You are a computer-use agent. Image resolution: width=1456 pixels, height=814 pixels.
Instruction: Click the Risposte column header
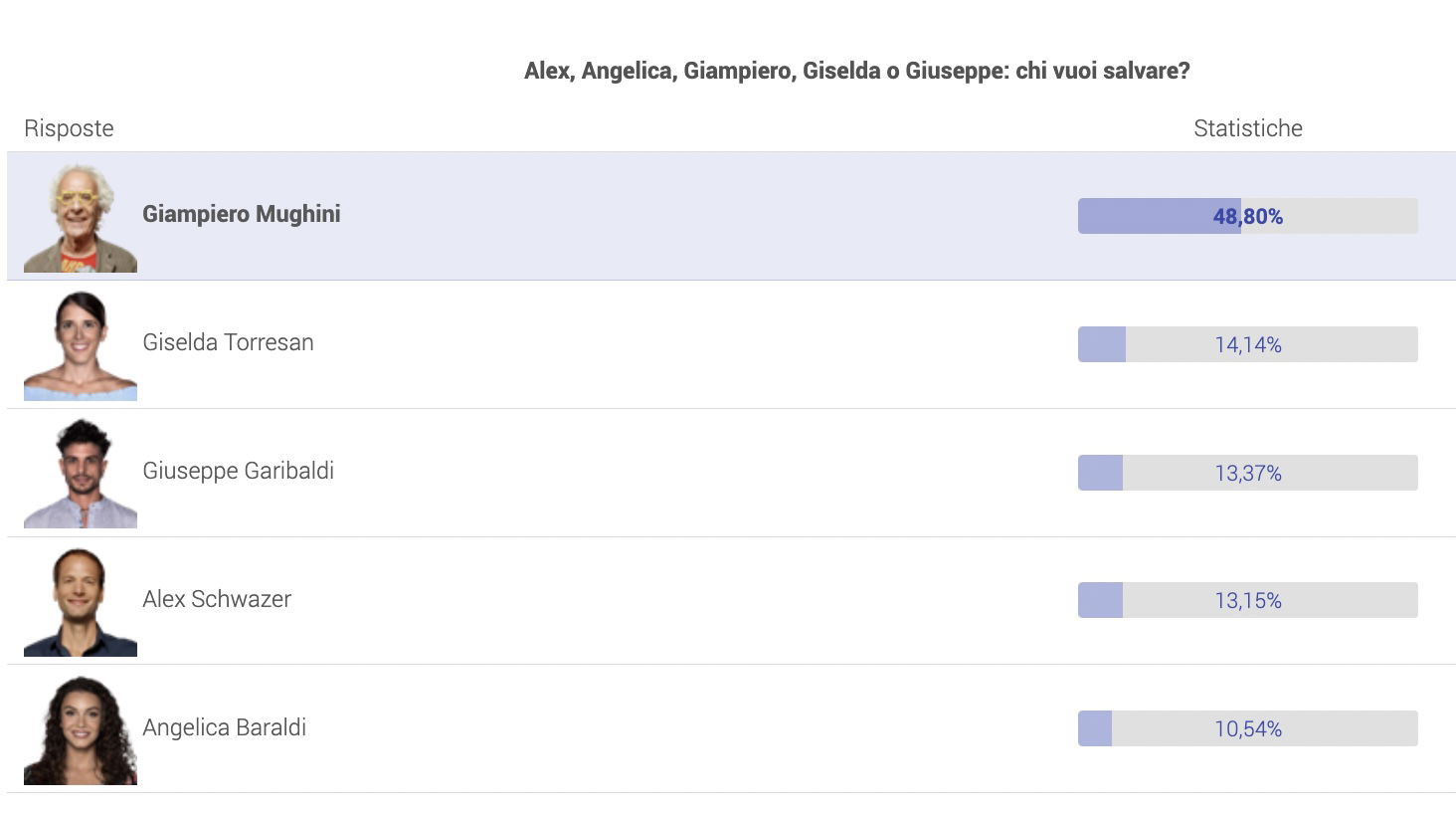coord(69,128)
